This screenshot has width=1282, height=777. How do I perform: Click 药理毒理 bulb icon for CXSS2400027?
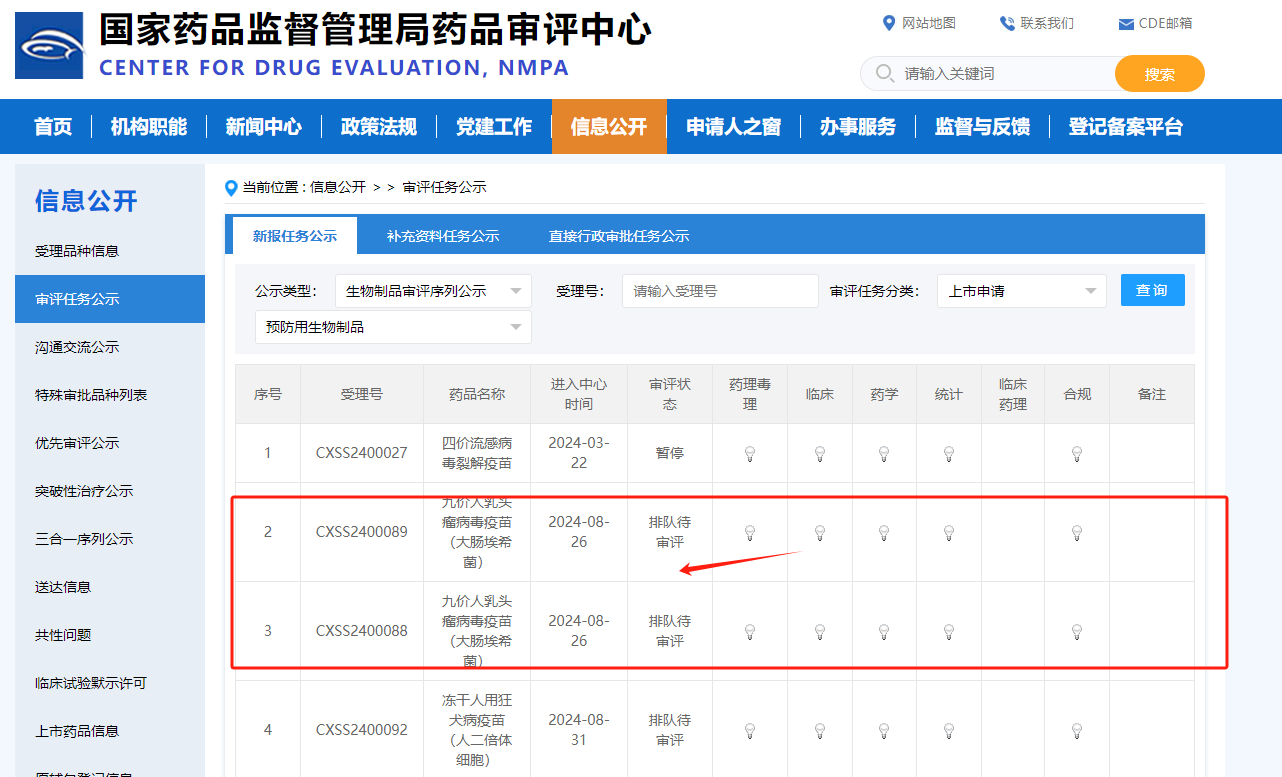tap(750, 454)
